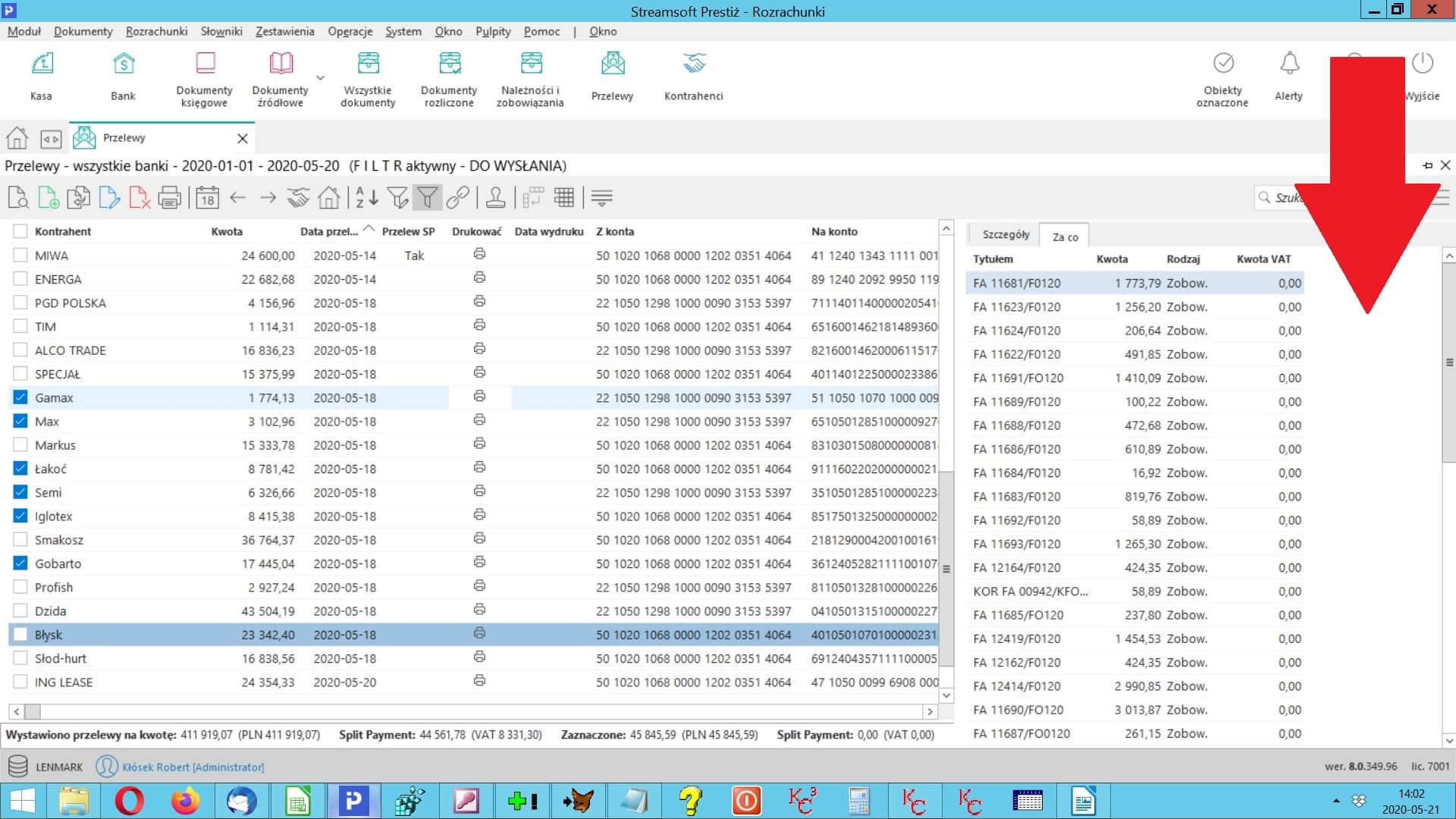Open Obiekty oznaczone
Screen dimensions: 1456x819
click(x=1222, y=79)
